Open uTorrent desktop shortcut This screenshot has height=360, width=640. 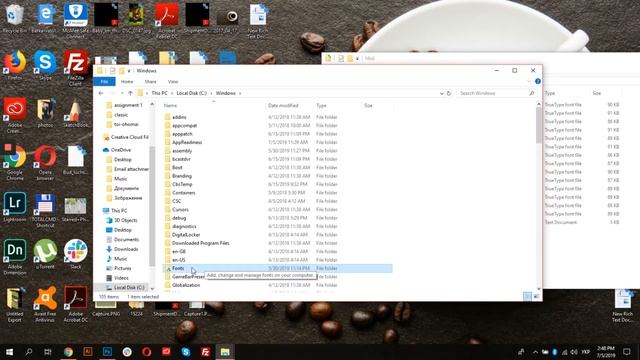click(x=45, y=254)
